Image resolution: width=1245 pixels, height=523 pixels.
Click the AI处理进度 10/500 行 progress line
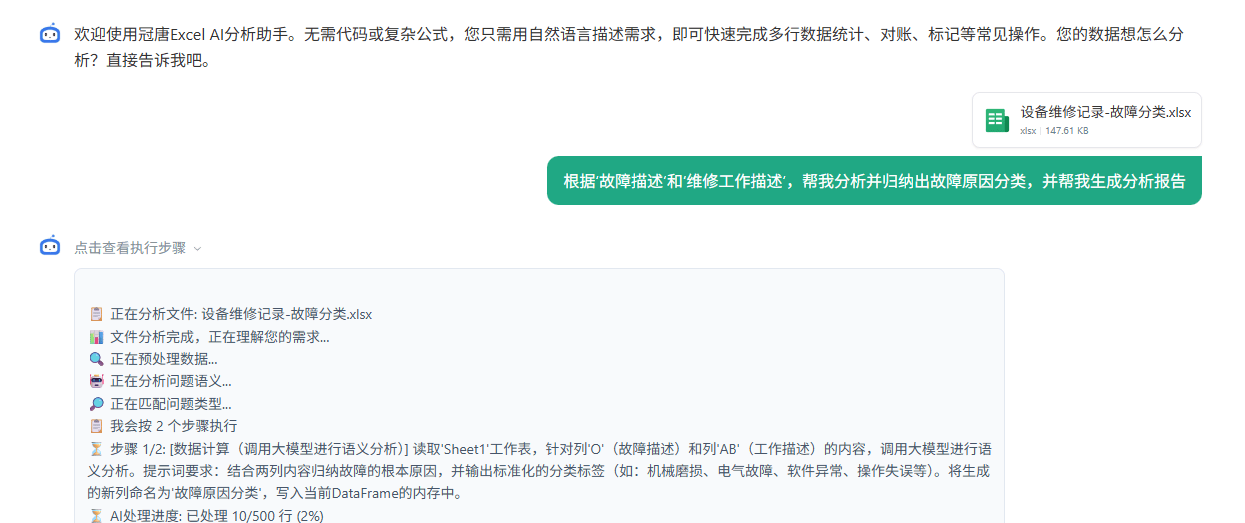click(x=216, y=516)
